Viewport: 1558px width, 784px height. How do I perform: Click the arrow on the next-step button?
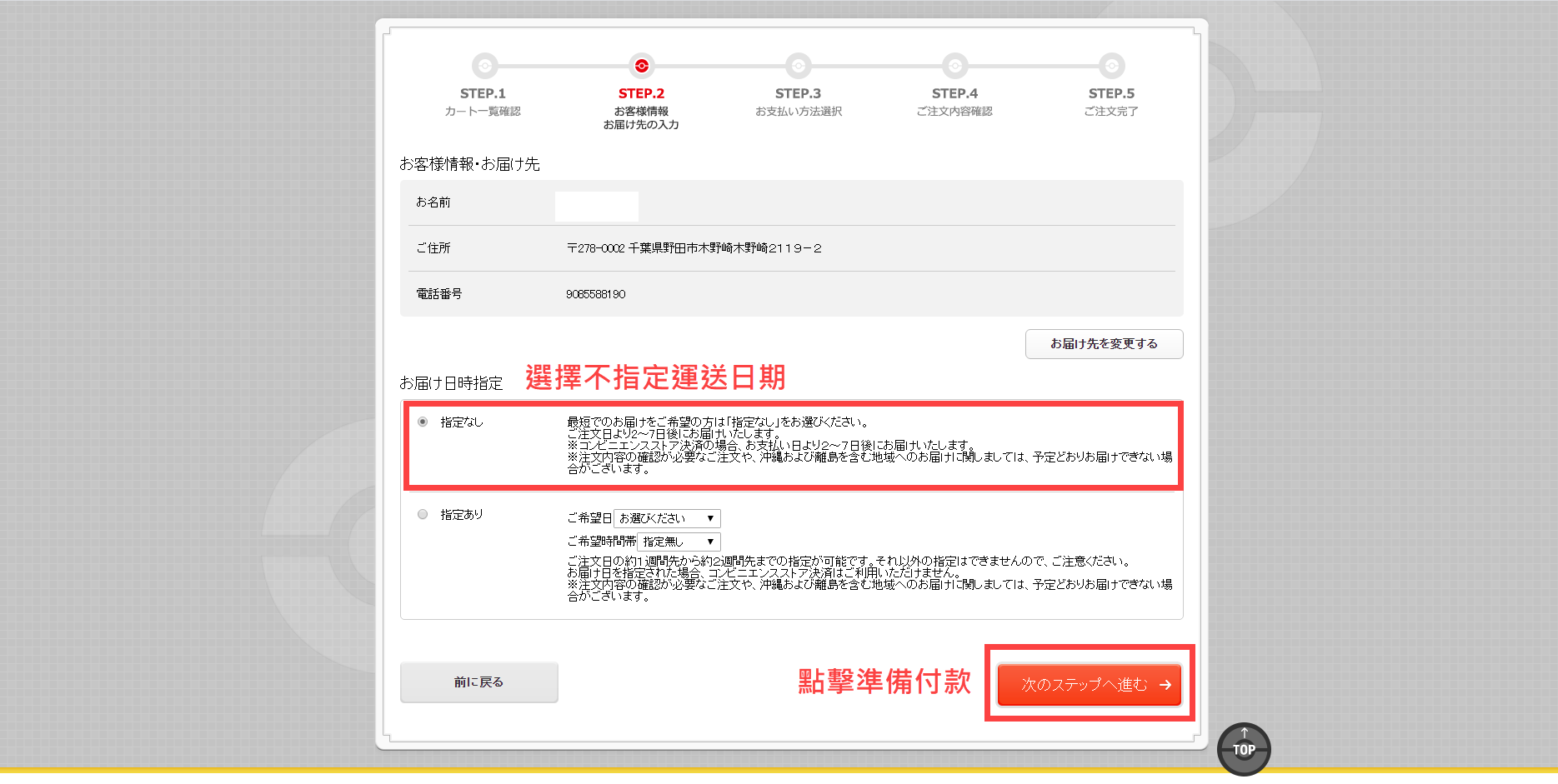point(1165,685)
